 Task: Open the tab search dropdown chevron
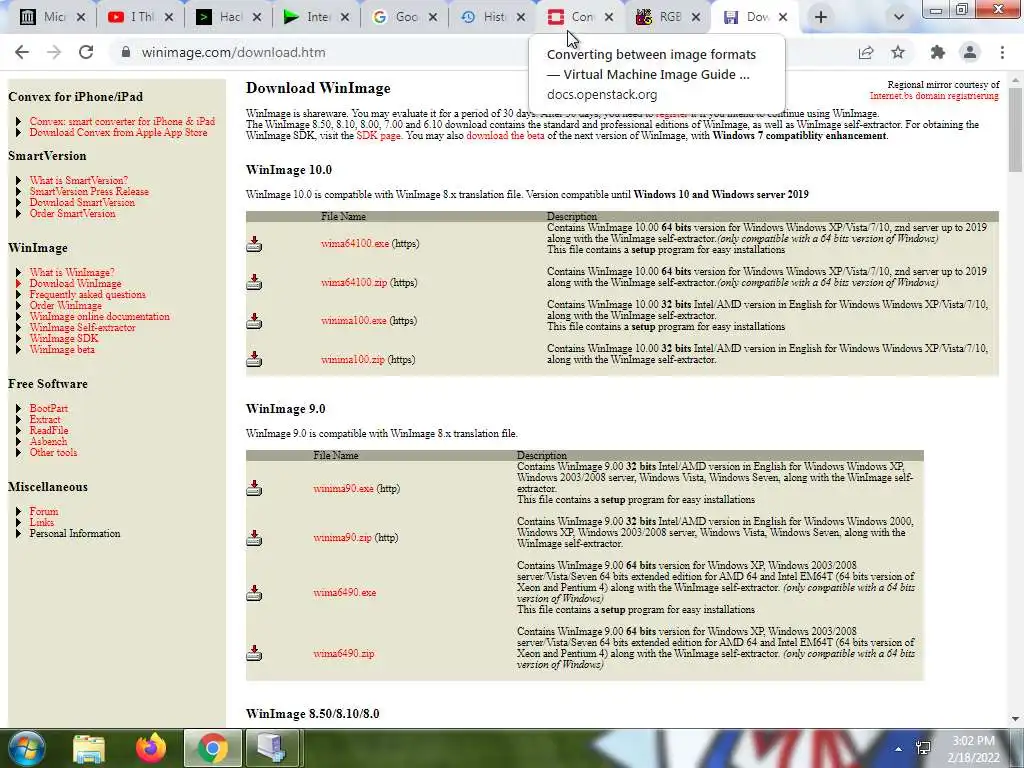(899, 17)
